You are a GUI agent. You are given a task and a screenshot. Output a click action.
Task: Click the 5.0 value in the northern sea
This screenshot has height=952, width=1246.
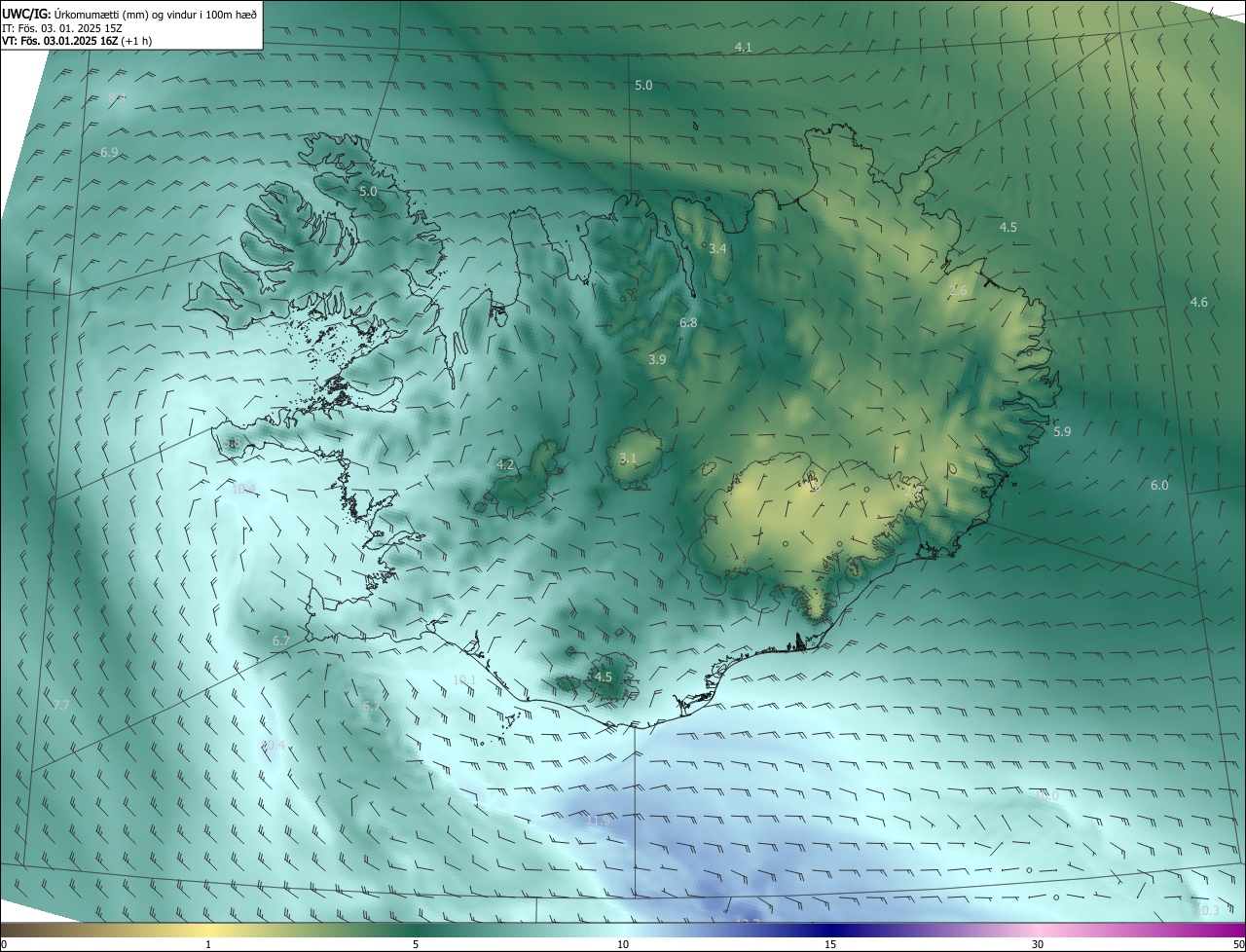pyautogui.click(x=643, y=86)
